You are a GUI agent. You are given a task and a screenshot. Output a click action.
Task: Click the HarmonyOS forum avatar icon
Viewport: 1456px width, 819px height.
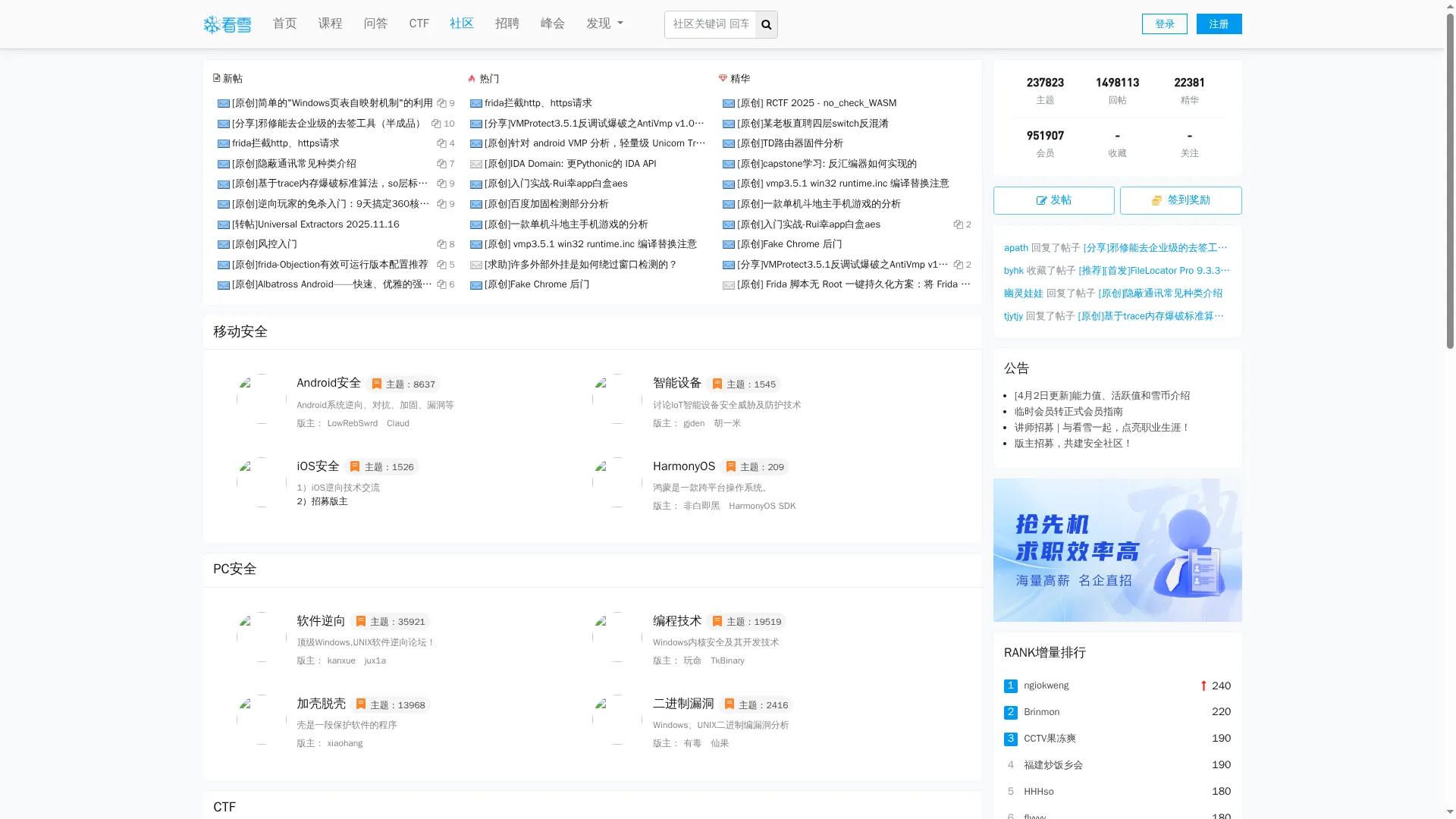[617, 482]
